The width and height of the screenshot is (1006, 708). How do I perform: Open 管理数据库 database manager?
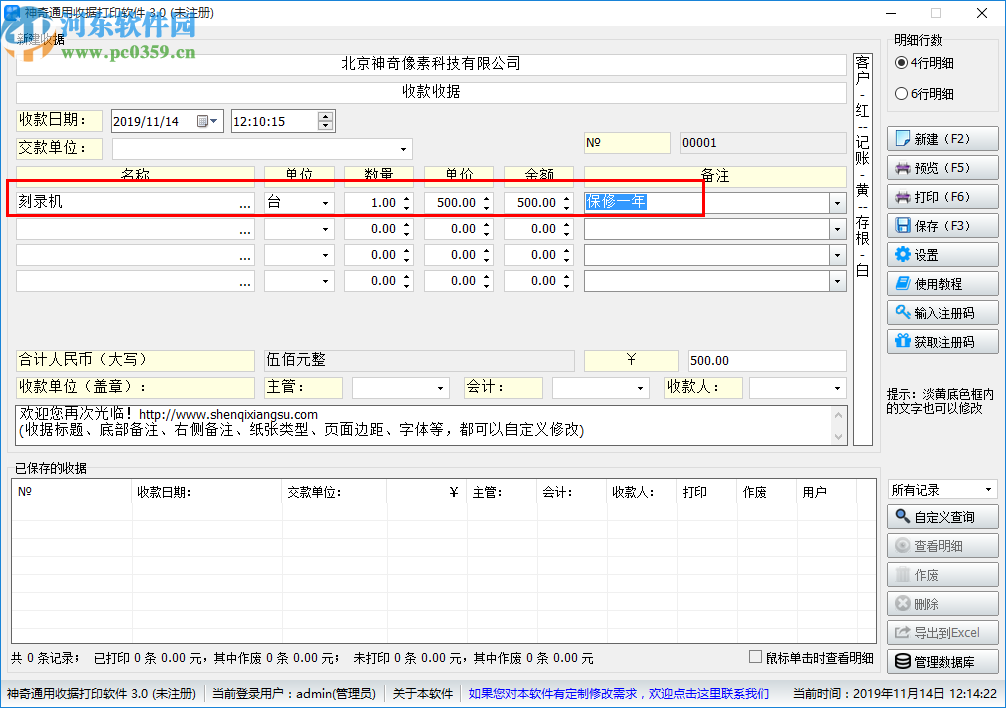(941, 661)
